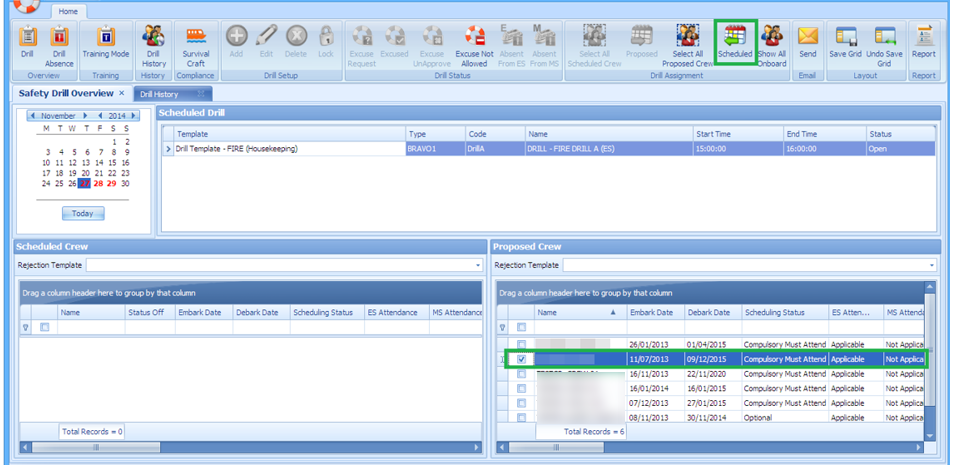Click Show All Onboard icon

772,46
